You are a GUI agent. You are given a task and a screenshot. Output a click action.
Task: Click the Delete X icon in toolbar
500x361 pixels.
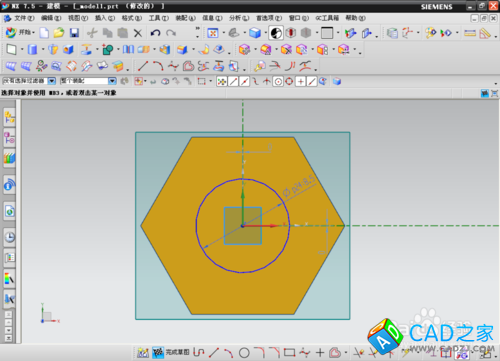click(138, 33)
